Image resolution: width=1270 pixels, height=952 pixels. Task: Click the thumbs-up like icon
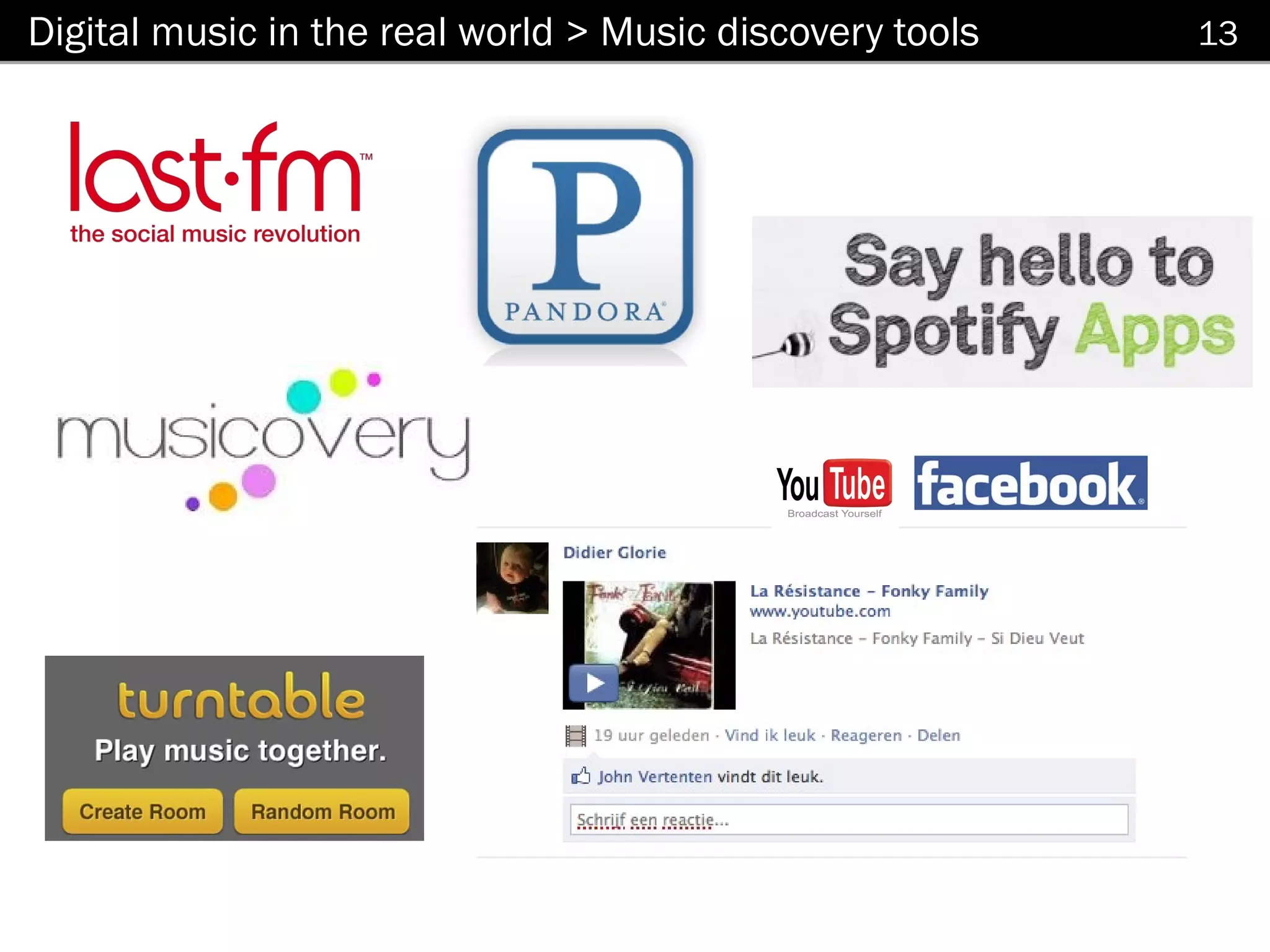(x=581, y=776)
